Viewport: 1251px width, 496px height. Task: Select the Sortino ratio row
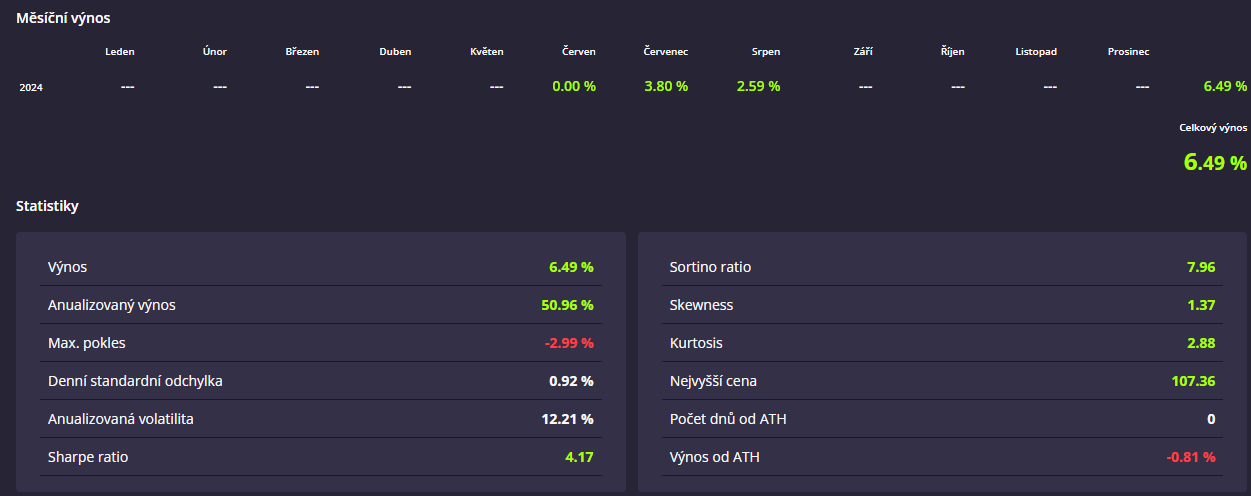[942, 267]
